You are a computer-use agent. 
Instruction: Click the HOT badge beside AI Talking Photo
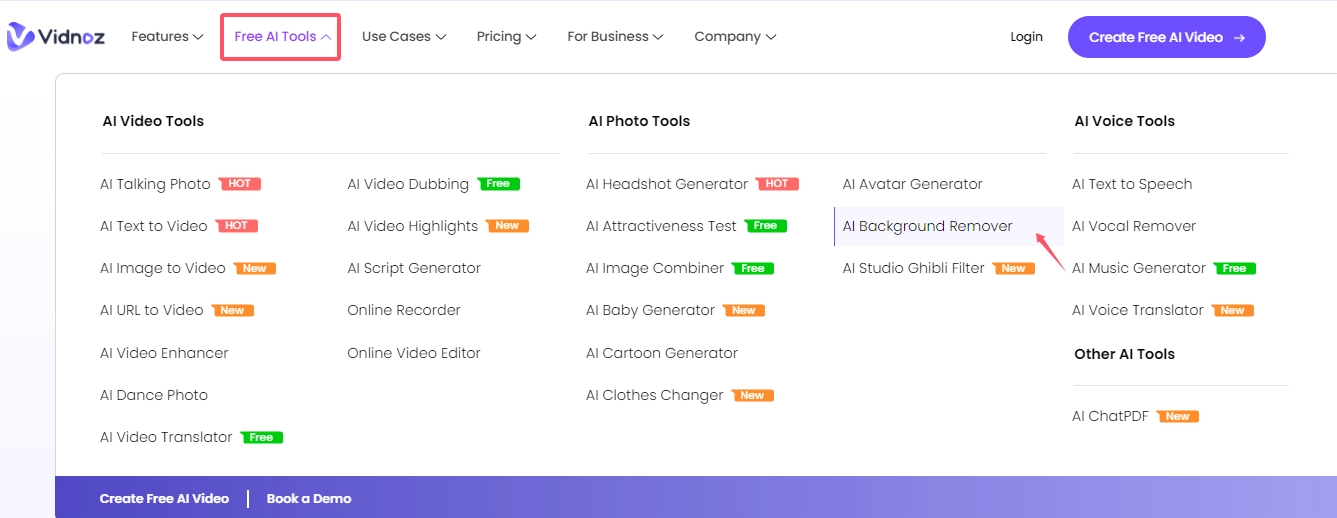tap(240, 184)
